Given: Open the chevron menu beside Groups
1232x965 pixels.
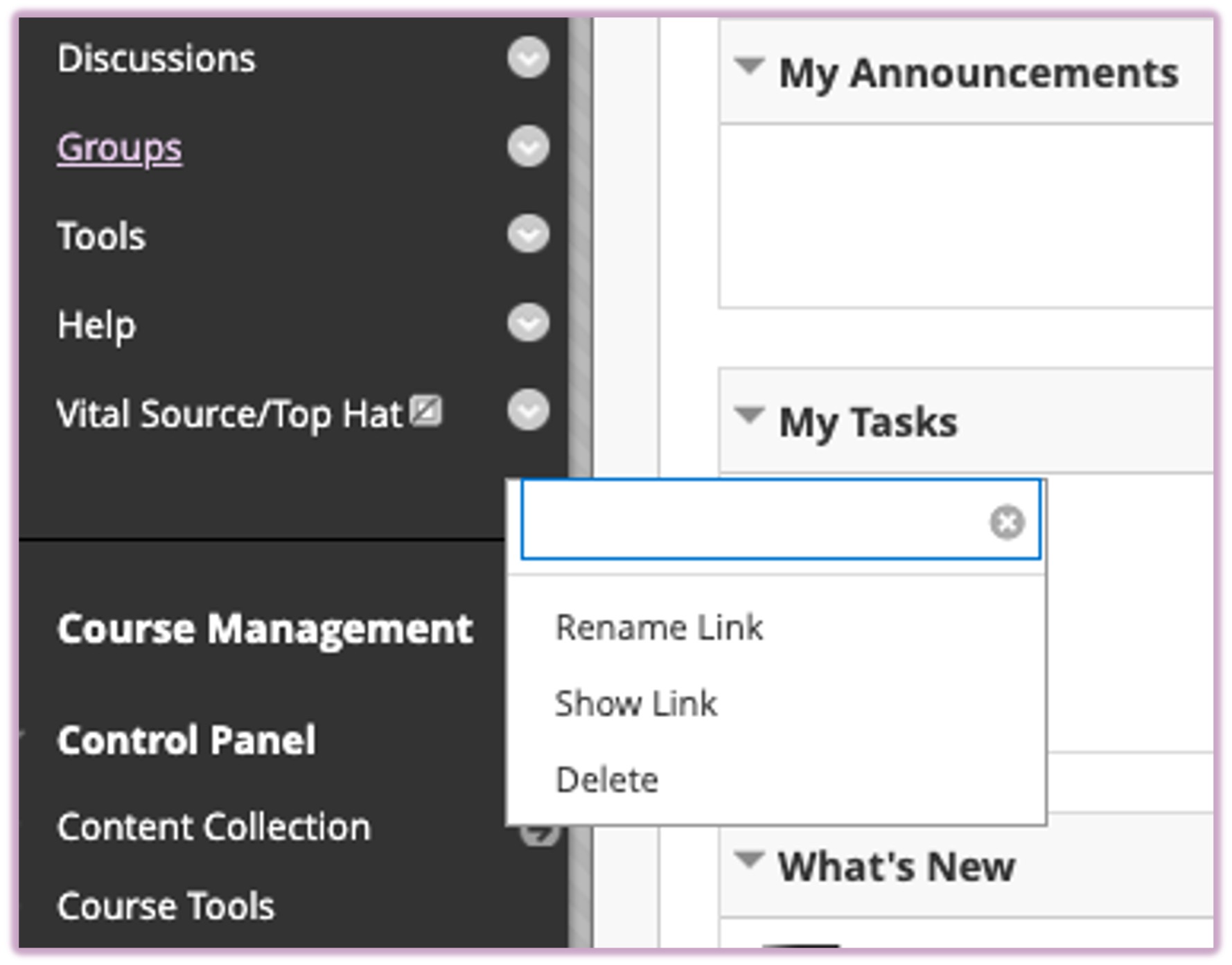Looking at the screenshot, I should pyautogui.click(x=527, y=146).
